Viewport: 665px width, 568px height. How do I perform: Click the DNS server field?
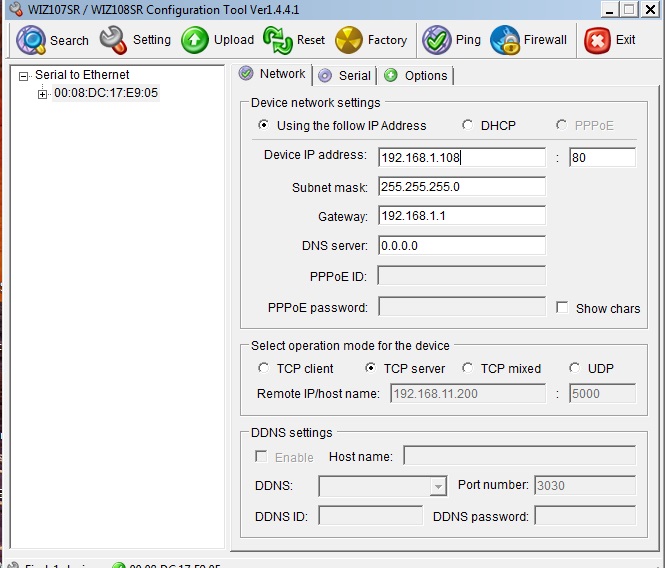click(462, 246)
